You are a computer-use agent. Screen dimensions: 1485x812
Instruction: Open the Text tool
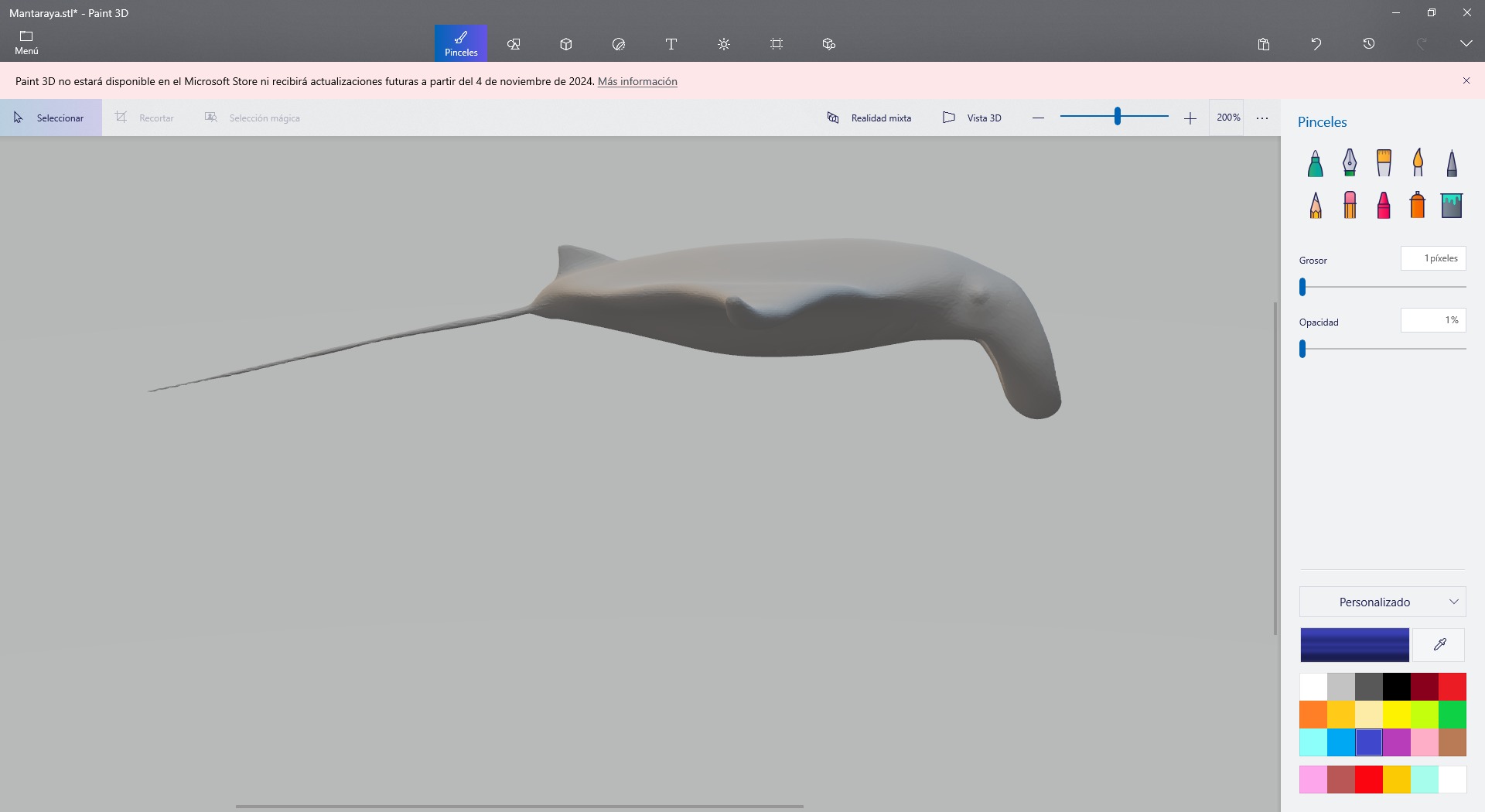tap(671, 44)
